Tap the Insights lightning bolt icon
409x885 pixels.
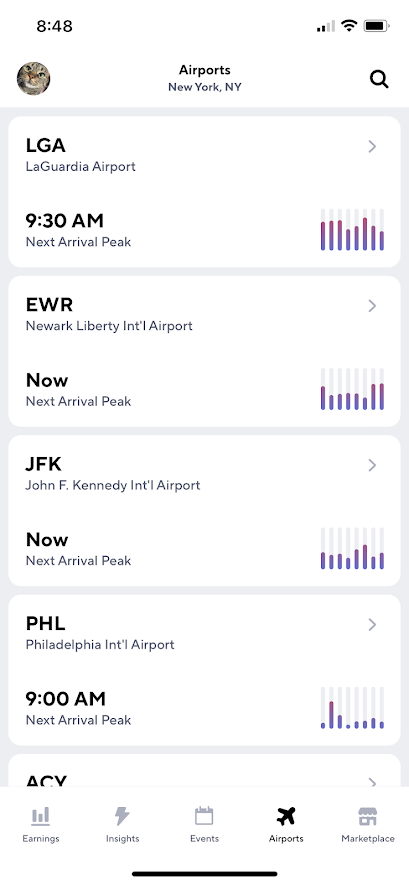point(122,816)
